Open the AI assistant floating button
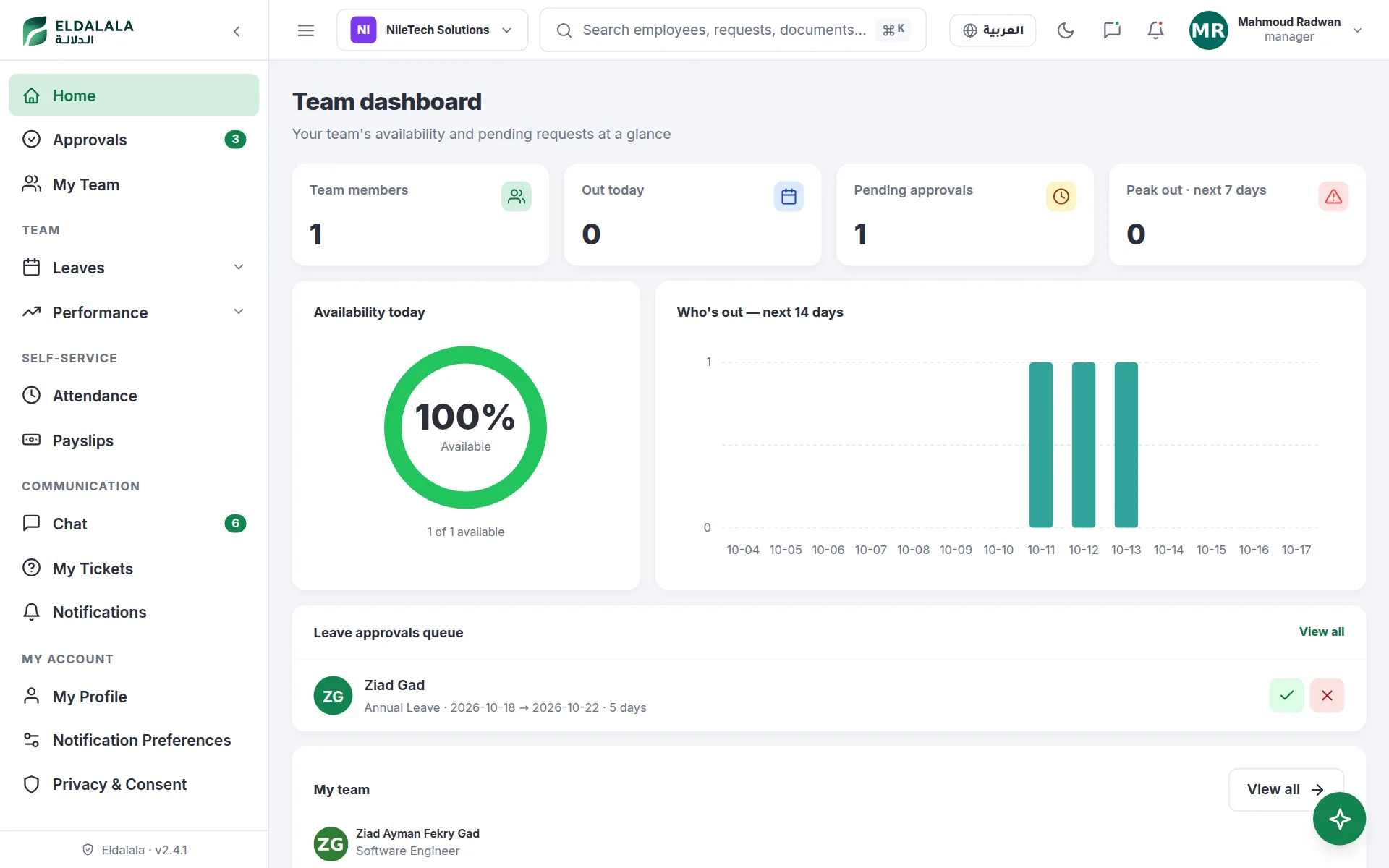Image resolution: width=1389 pixels, height=868 pixels. click(1339, 819)
